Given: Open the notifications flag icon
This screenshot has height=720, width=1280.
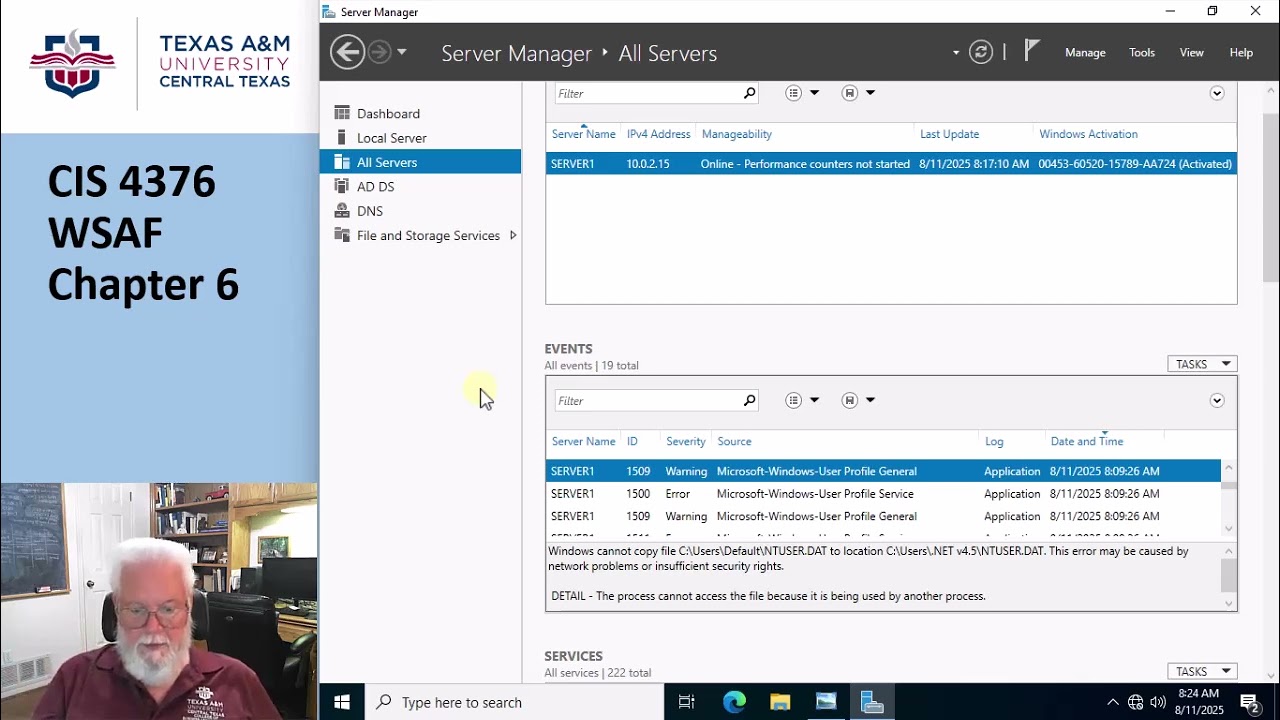Looking at the screenshot, I should click(x=1032, y=51).
